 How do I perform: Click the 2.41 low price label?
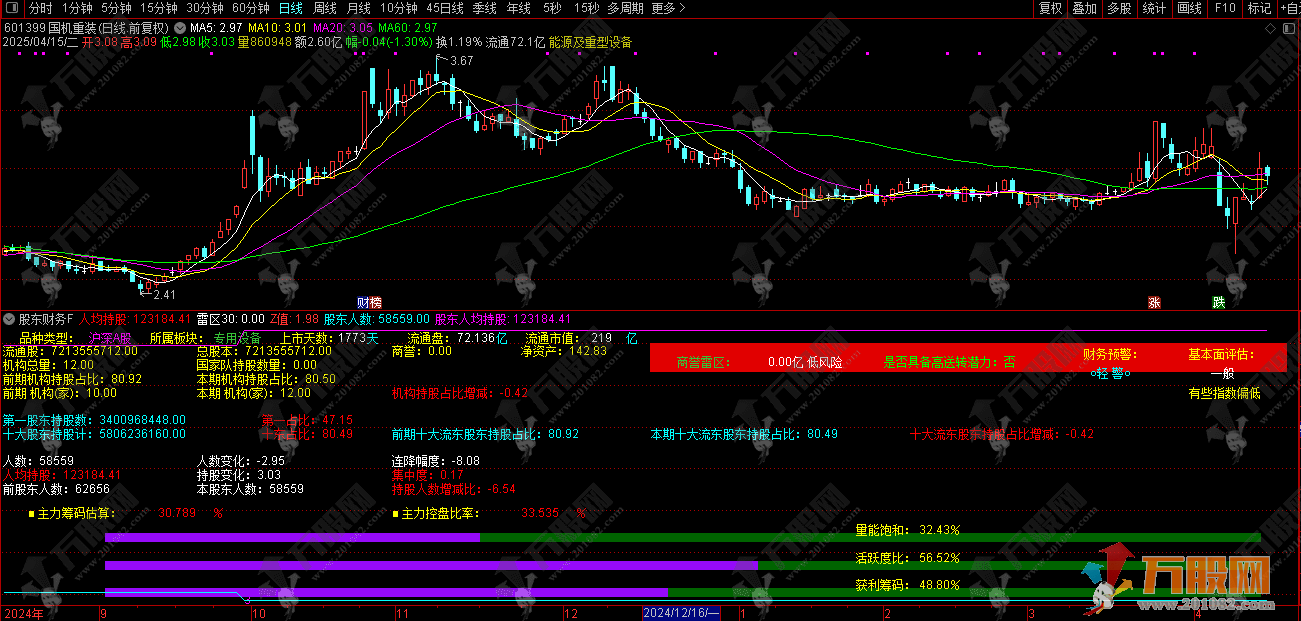tap(164, 294)
